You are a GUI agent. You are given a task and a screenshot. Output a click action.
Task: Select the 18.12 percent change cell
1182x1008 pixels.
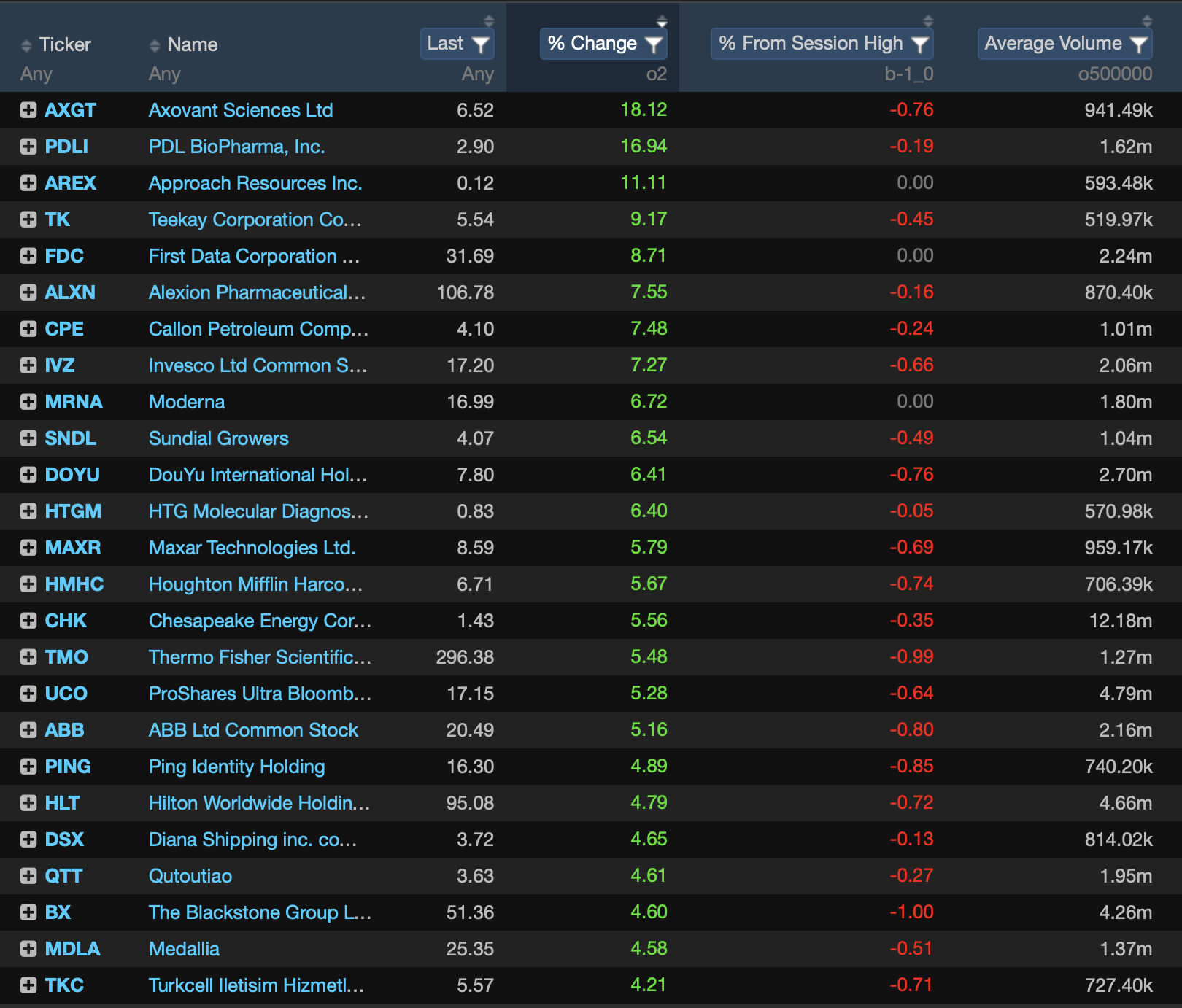(x=644, y=110)
